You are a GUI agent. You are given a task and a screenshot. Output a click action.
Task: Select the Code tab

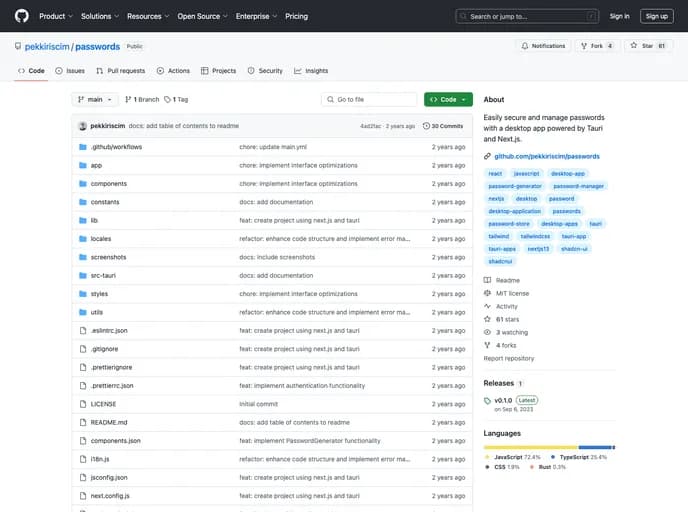31,71
